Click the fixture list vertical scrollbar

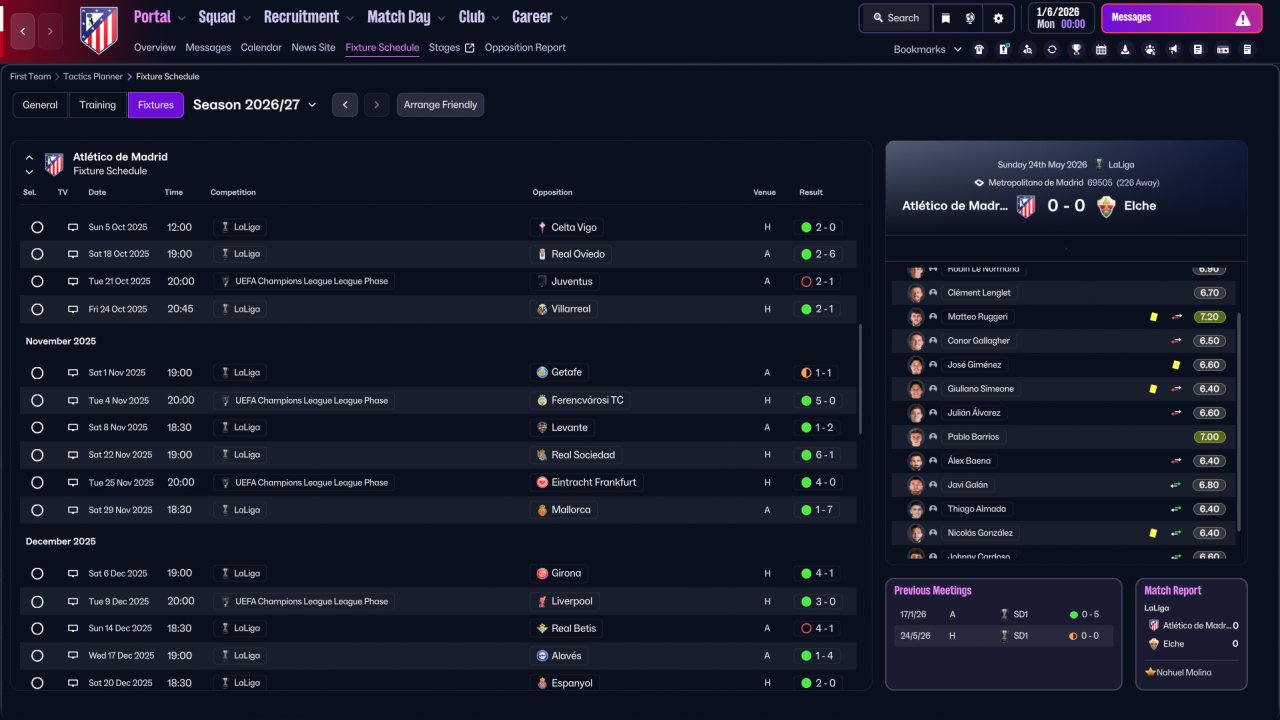860,379
